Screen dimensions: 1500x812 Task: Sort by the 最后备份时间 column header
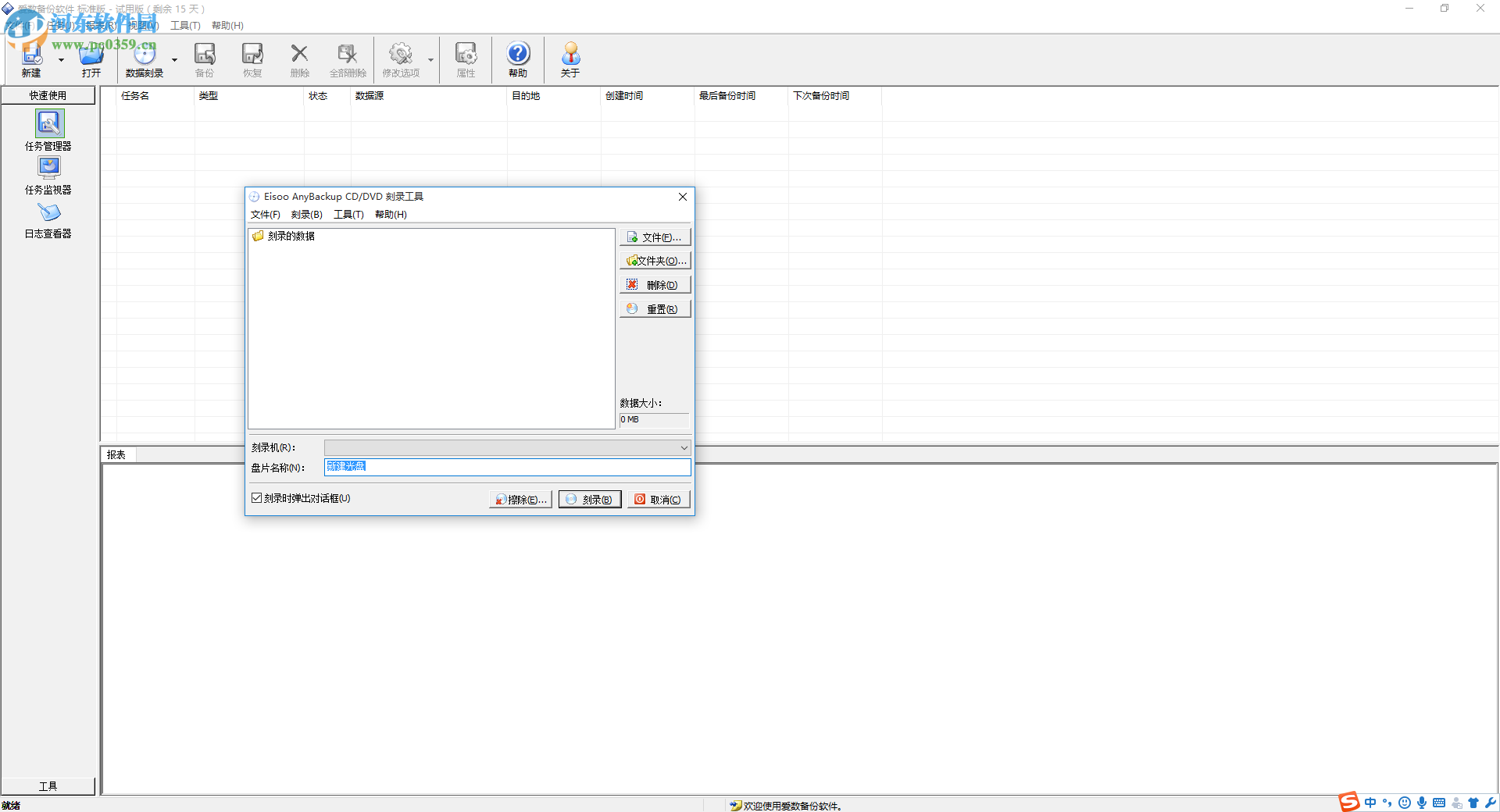pos(741,96)
